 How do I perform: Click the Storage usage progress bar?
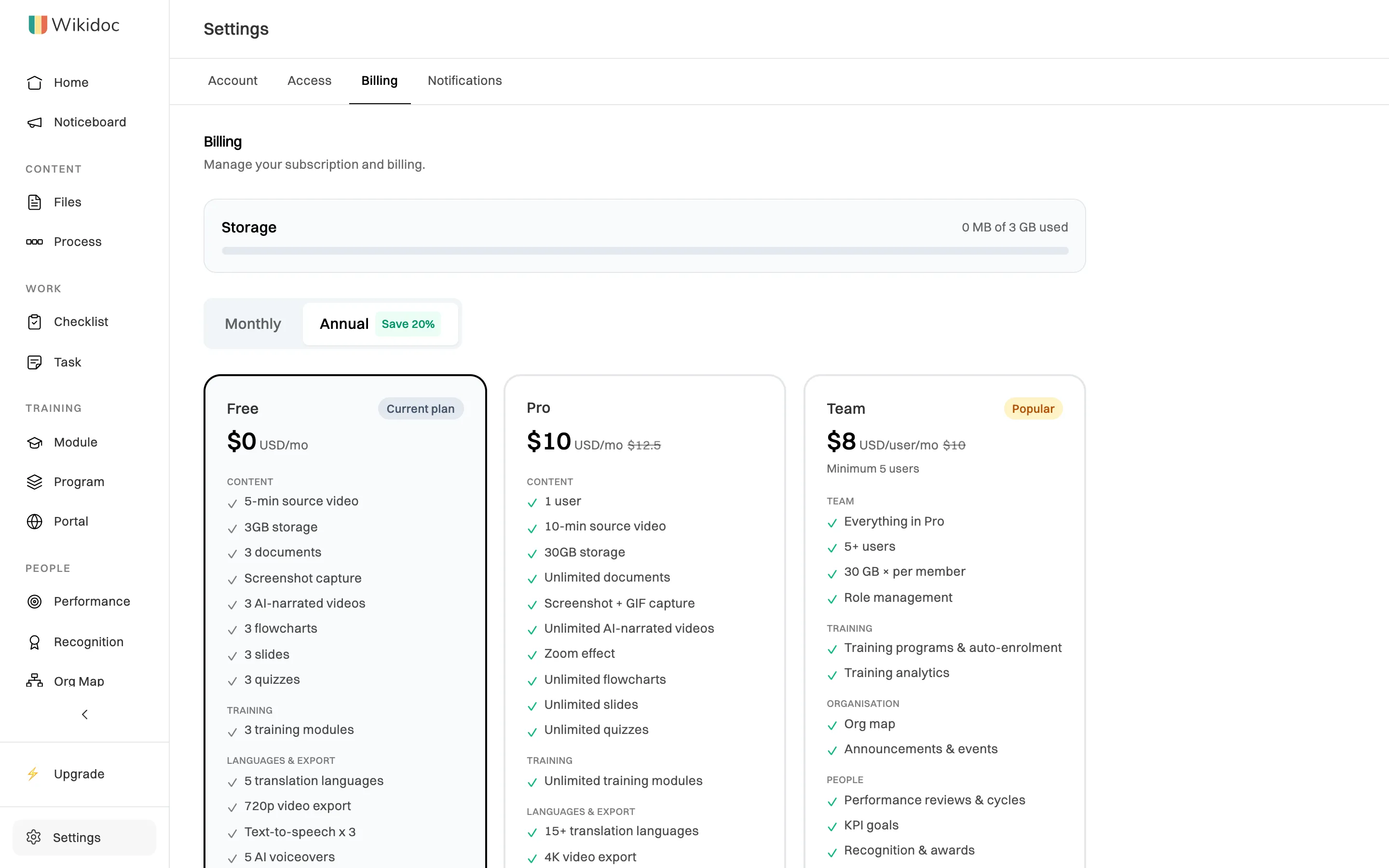pos(645,251)
